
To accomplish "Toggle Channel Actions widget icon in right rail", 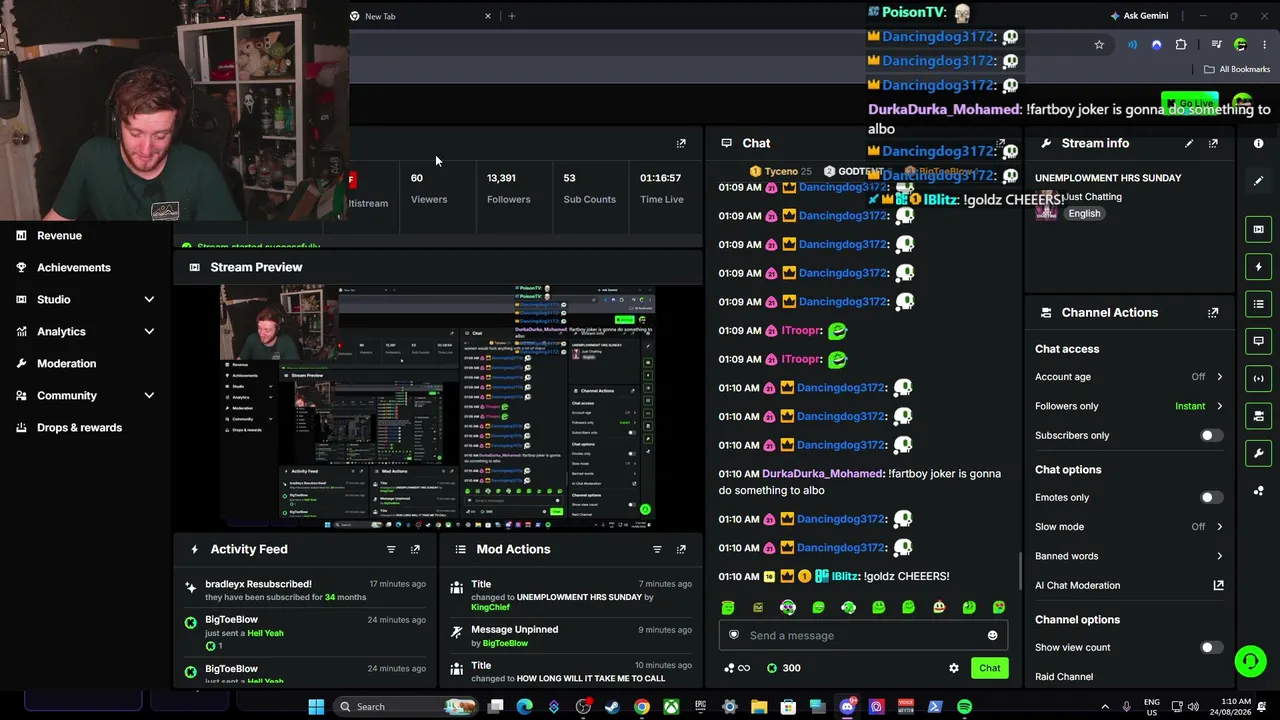I will pyautogui.click(x=1258, y=416).
